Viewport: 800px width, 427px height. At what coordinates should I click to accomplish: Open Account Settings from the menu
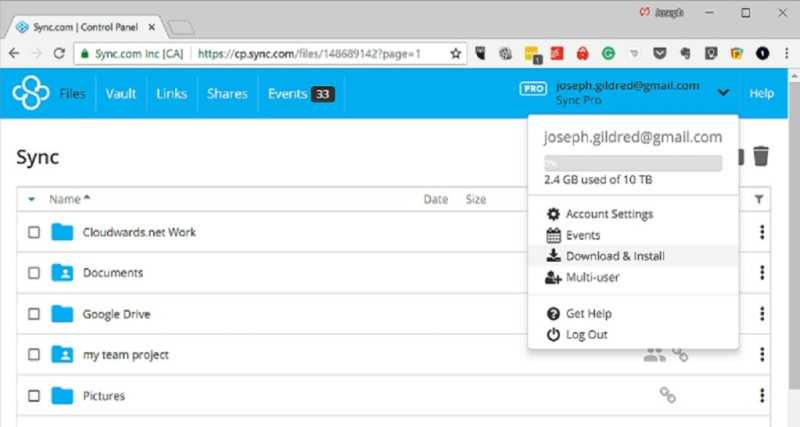pos(609,214)
